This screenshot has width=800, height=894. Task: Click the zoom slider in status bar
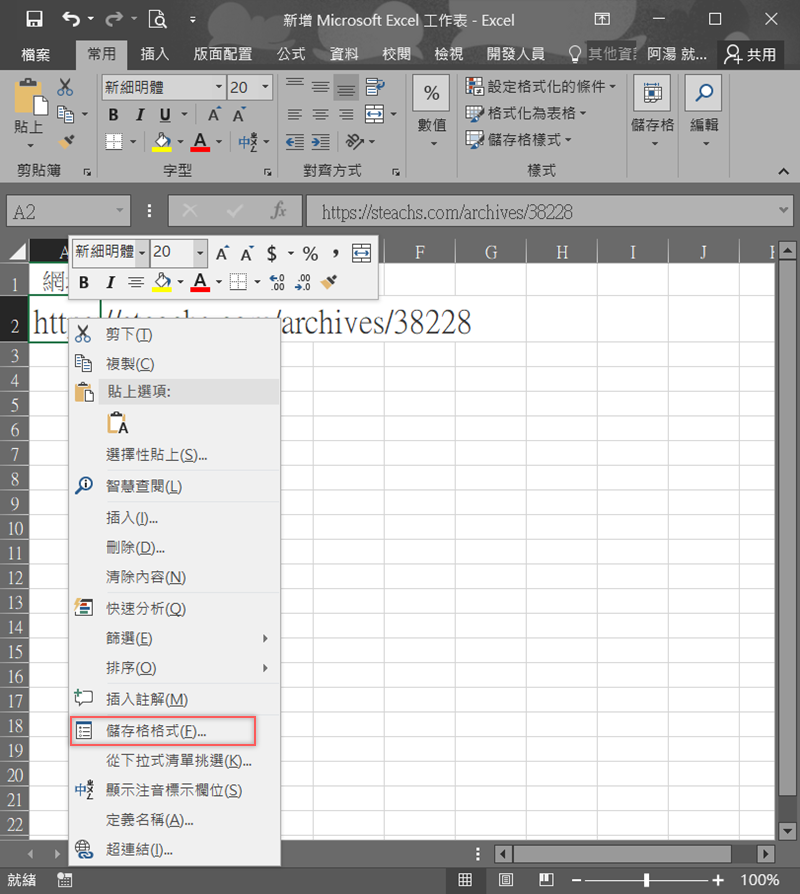pyautogui.click(x=645, y=880)
